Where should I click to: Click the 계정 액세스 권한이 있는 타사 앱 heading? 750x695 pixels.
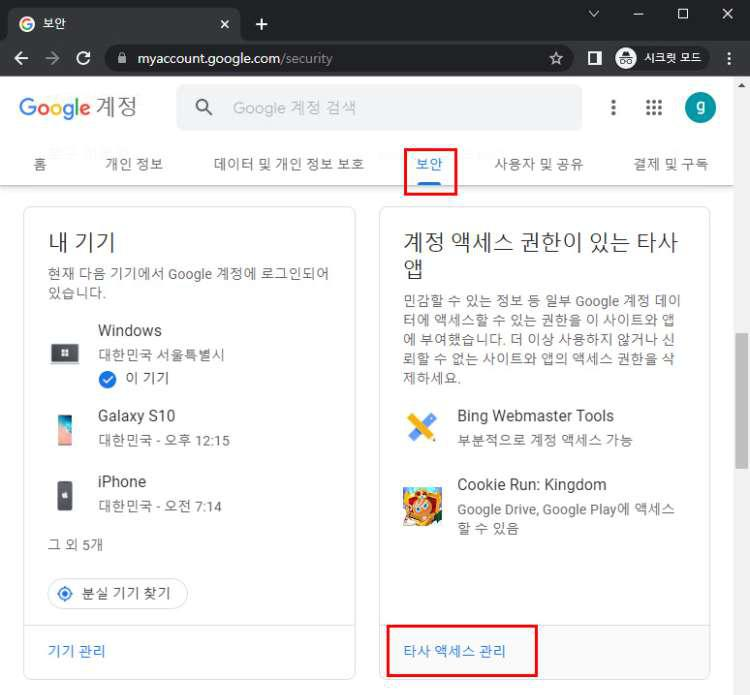pyautogui.click(x=540, y=255)
